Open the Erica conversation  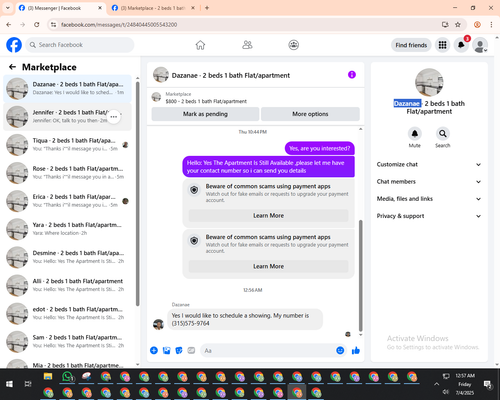(x=67, y=201)
